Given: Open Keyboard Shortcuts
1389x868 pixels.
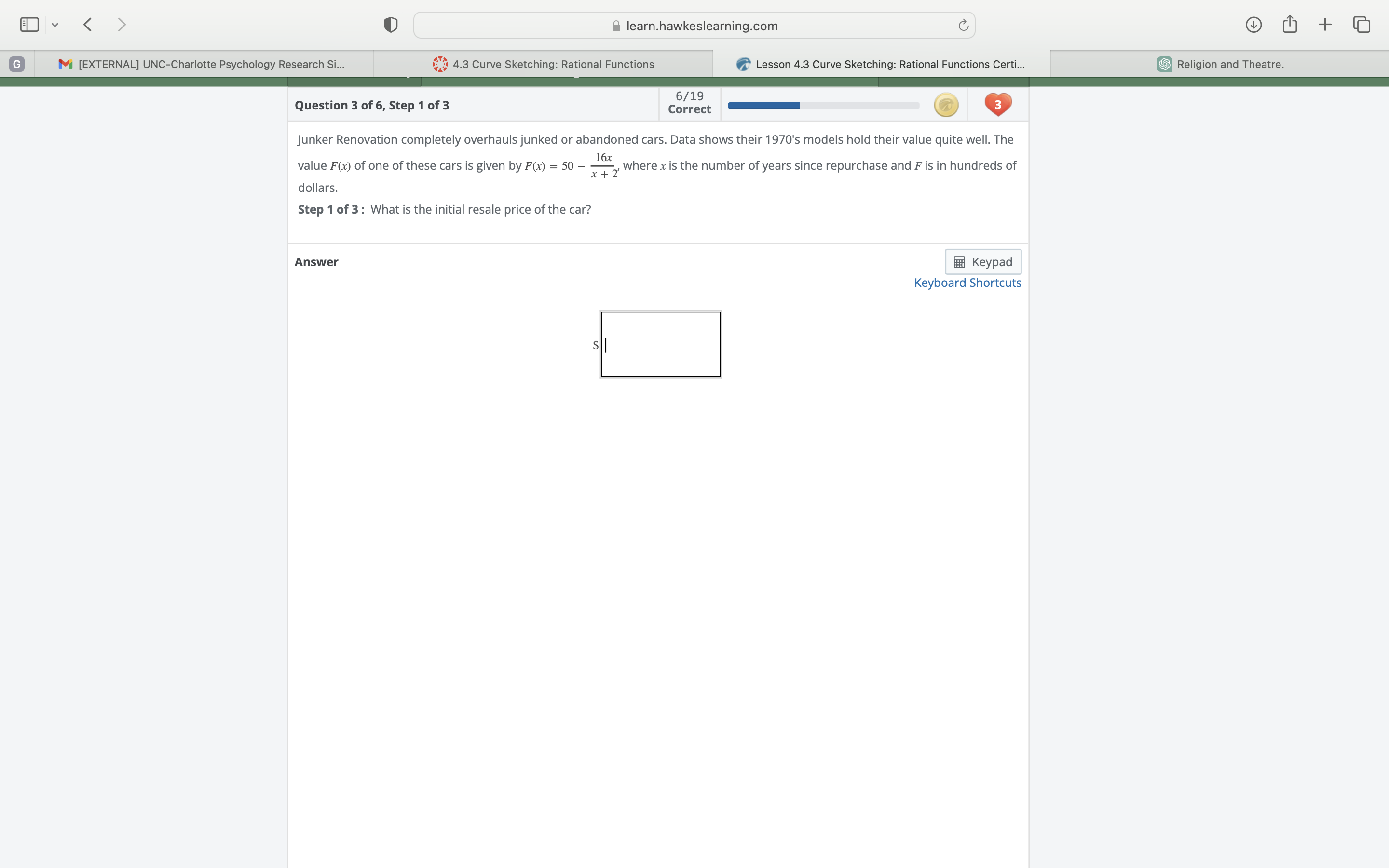Looking at the screenshot, I should click(x=967, y=283).
